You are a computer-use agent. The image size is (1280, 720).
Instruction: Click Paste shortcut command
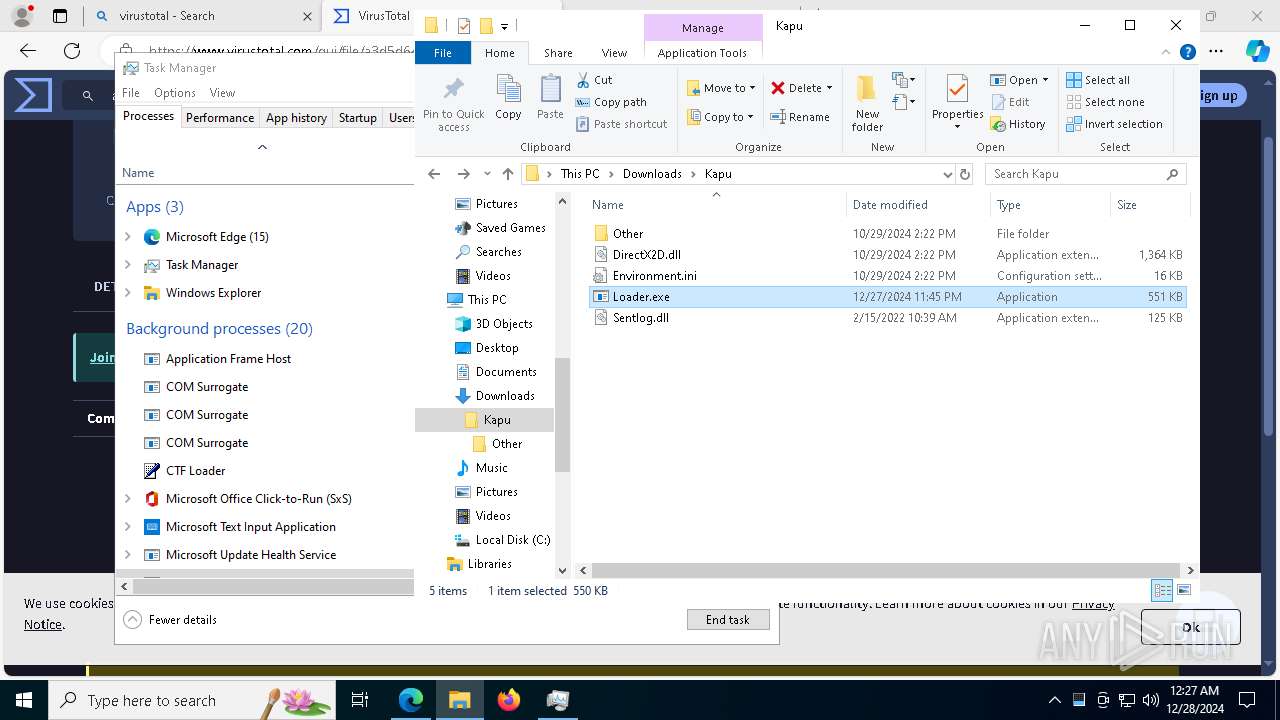(x=621, y=124)
